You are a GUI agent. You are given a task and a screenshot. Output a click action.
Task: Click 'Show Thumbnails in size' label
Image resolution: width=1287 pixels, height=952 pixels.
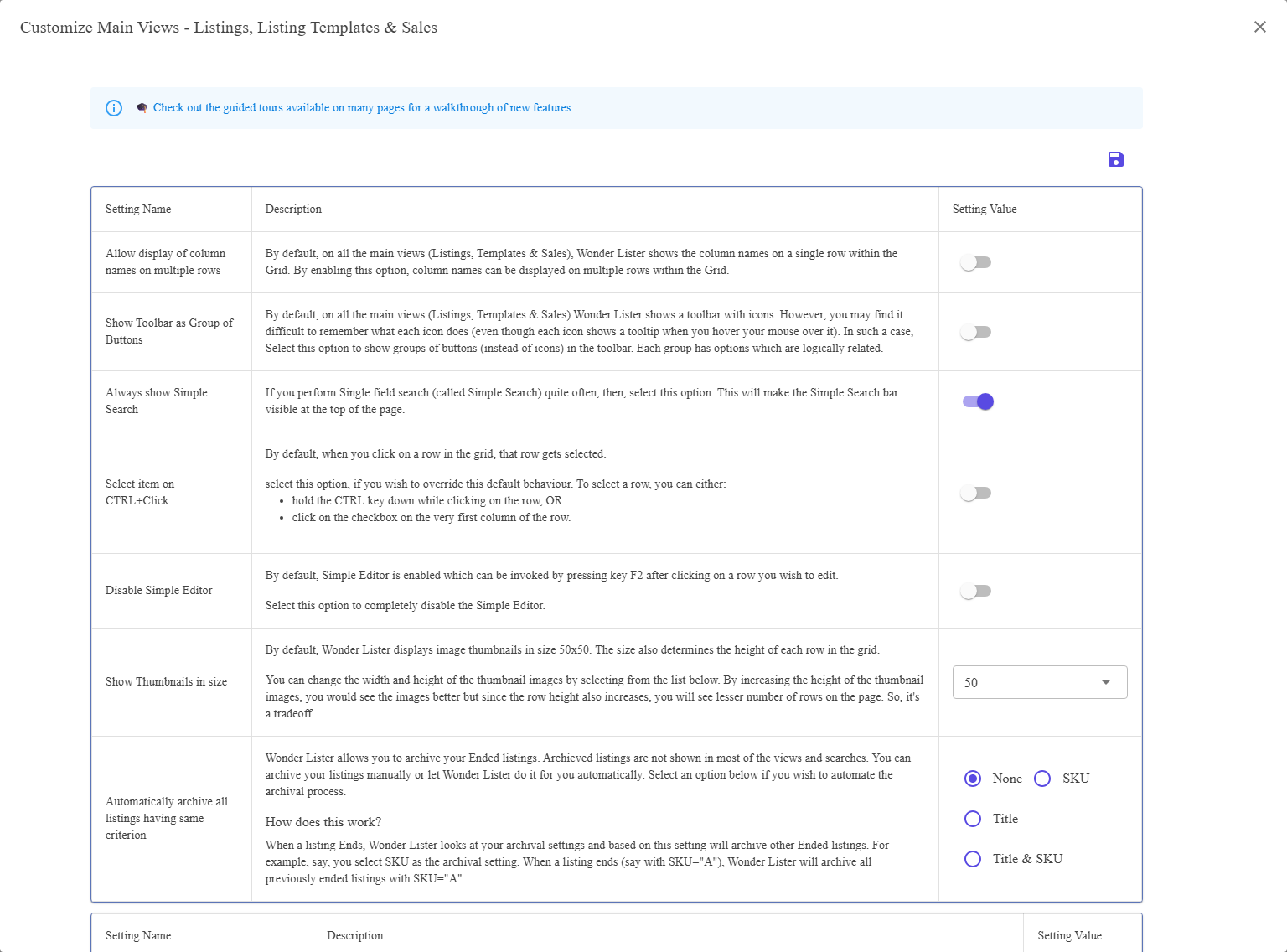pos(166,682)
